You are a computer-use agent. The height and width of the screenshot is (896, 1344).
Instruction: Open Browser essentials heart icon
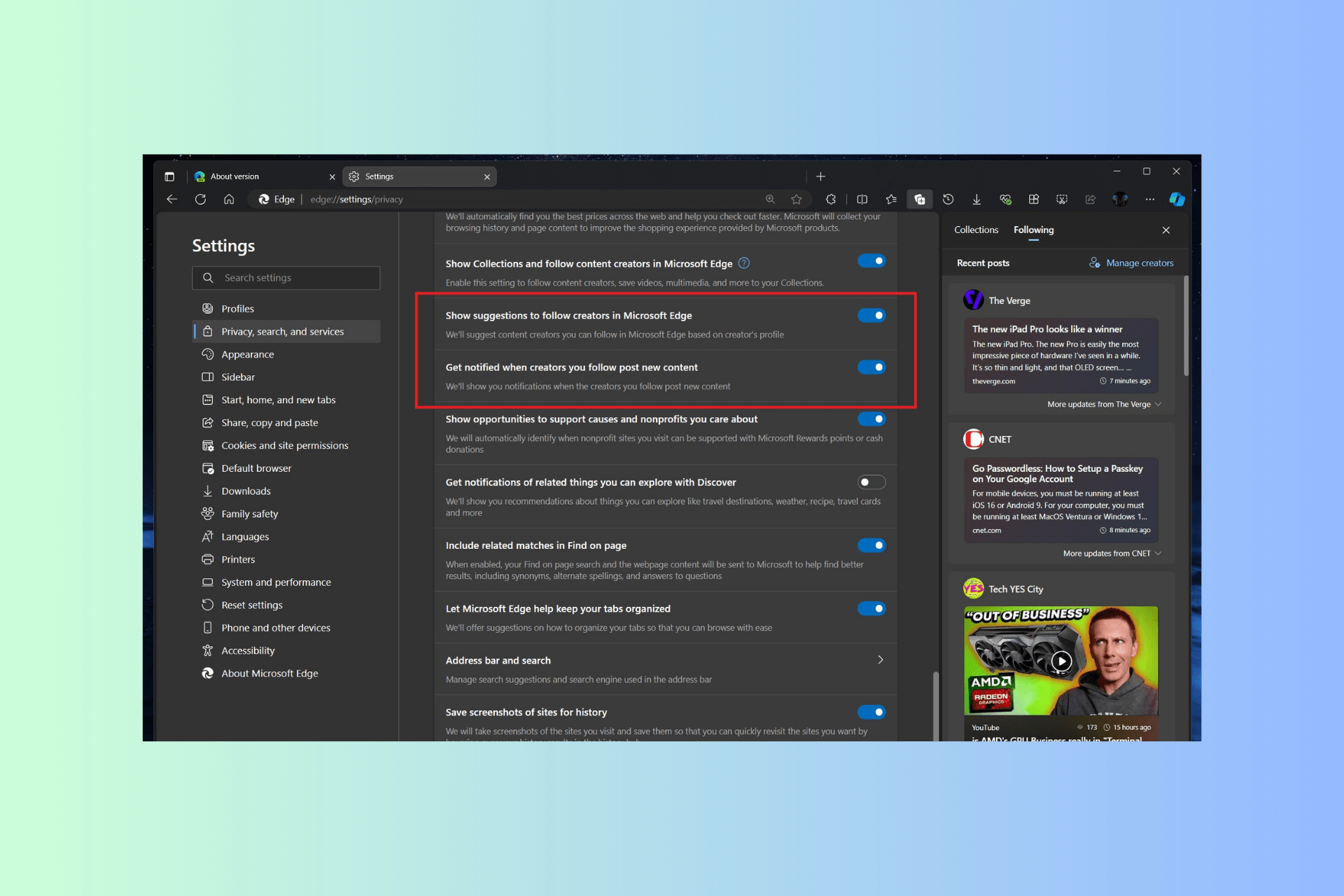pyautogui.click(x=1005, y=199)
